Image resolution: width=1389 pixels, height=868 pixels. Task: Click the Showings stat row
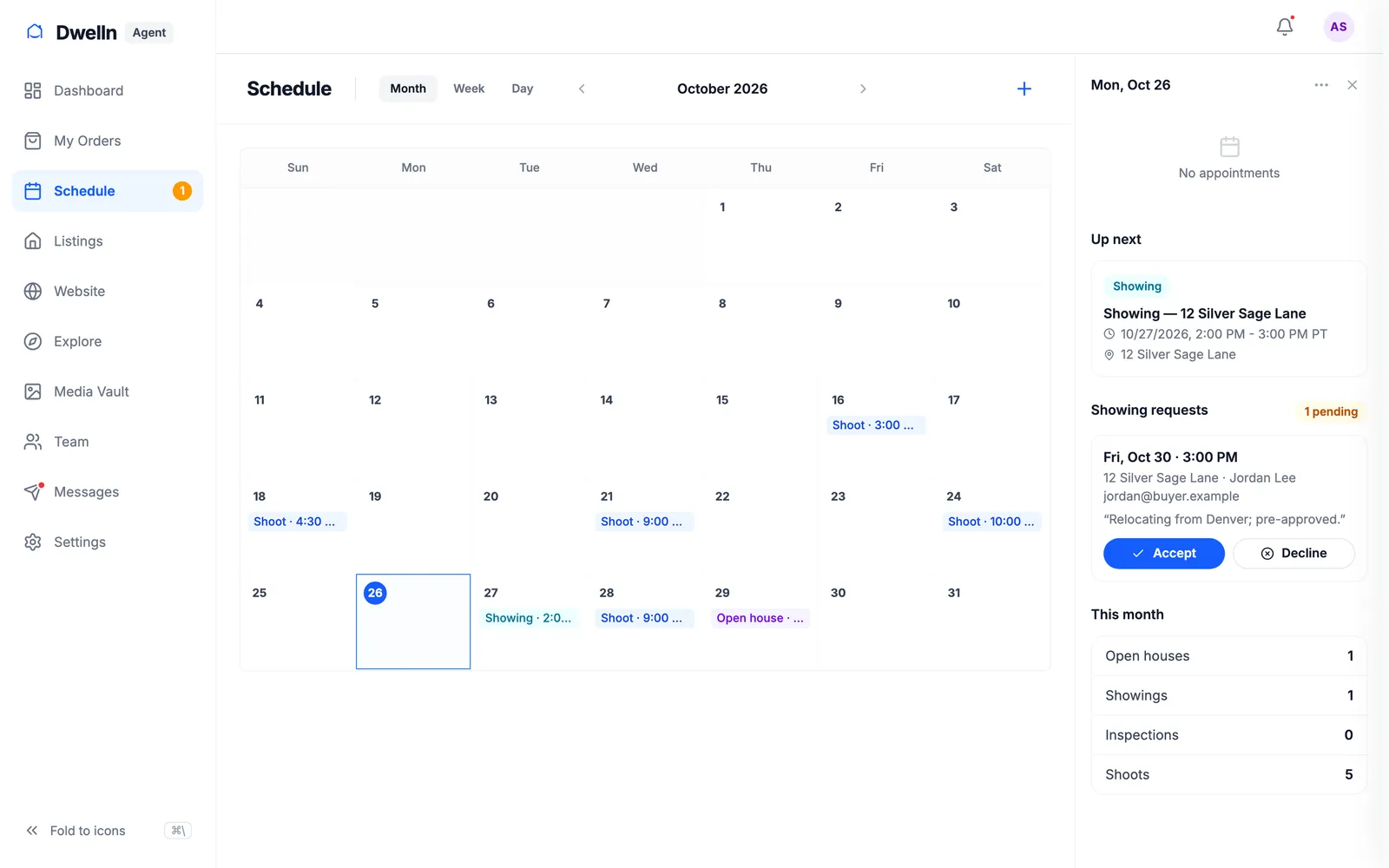pos(1228,695)
